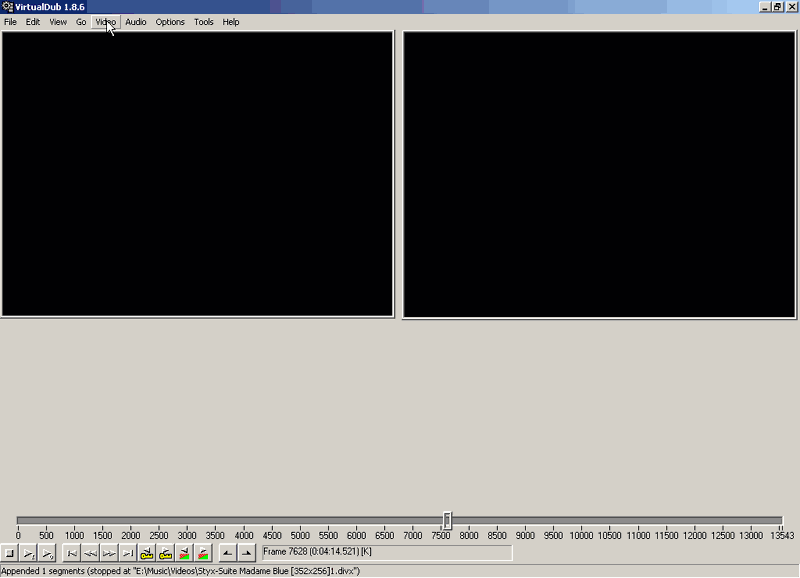Jump to the start of video
The height and width of the screenshot is (578, 800).
coord(72,553)
